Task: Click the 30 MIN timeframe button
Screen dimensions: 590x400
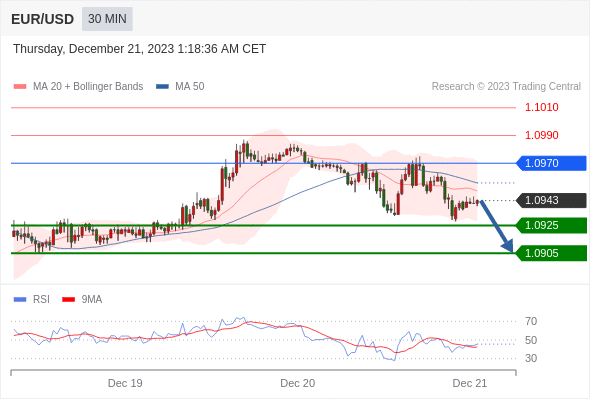Action: coord(107,19)
